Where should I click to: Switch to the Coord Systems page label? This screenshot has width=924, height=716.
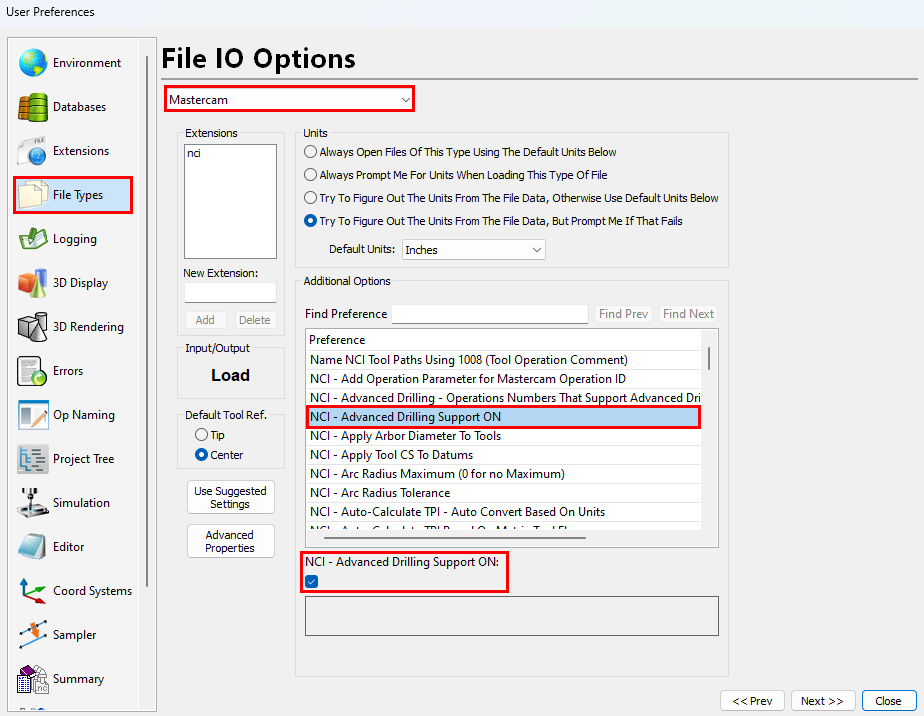tap(93, 590)
